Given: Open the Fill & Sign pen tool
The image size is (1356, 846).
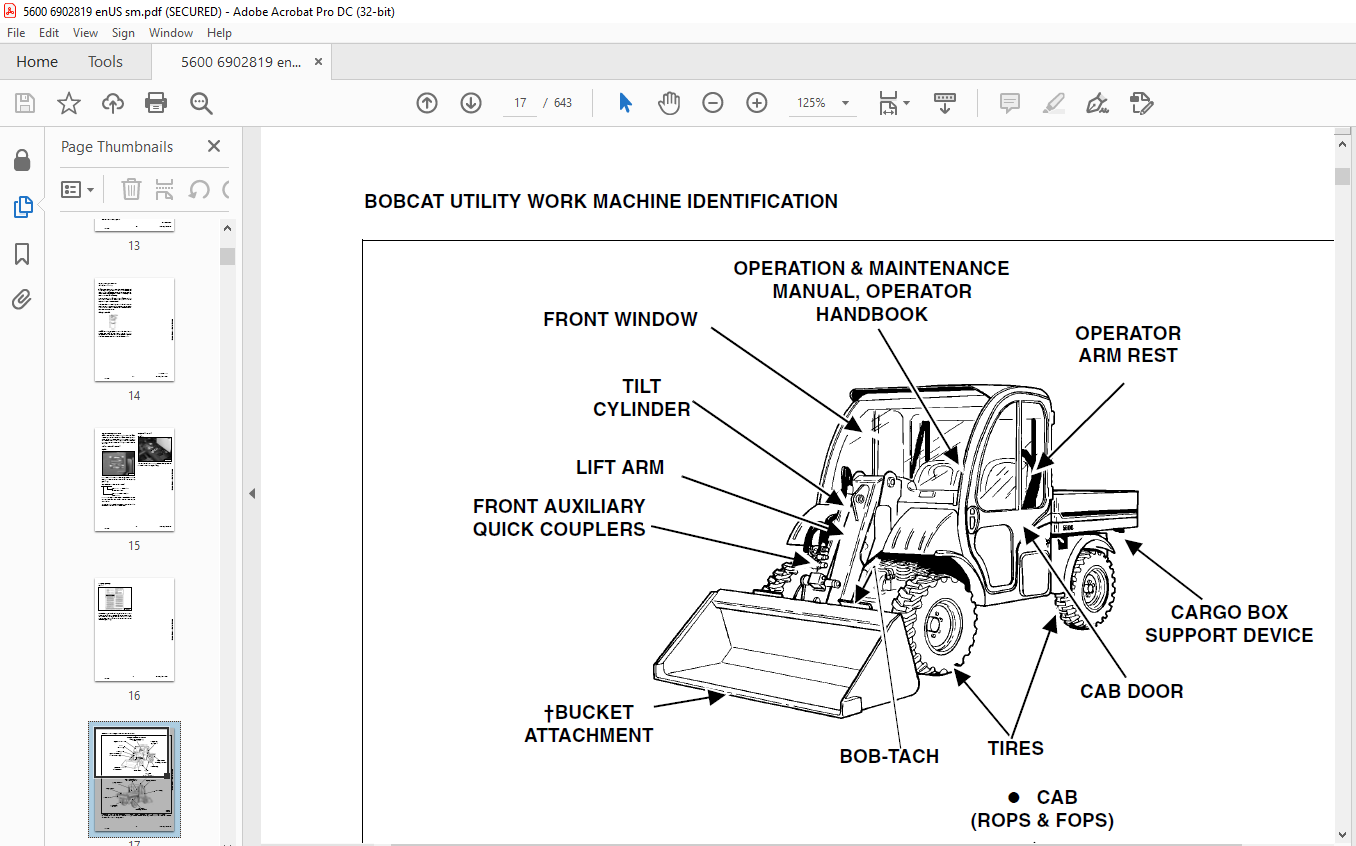Looking at the screenshot, I should point(1098,103).
